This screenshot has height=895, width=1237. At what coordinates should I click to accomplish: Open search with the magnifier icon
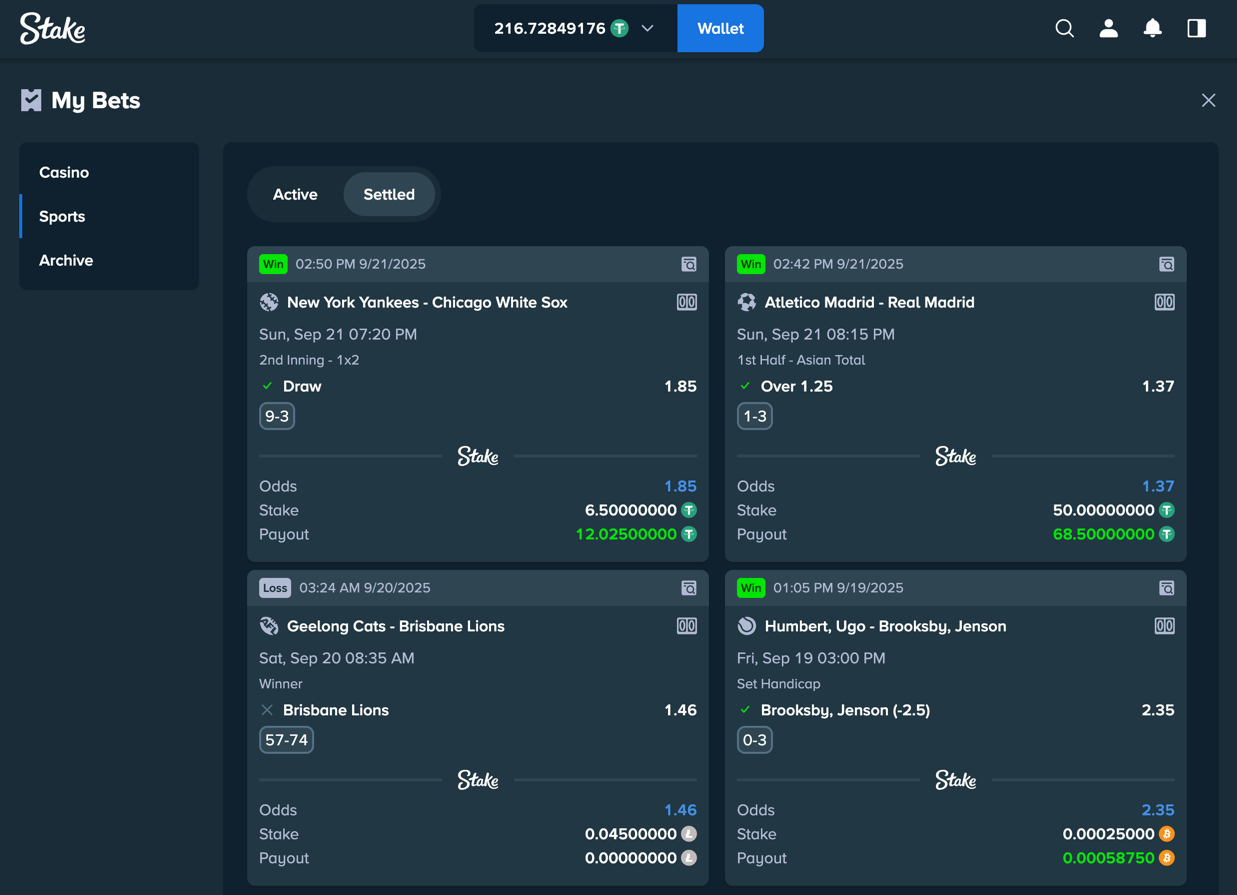pyautogui.click(x=1064, y=28)
